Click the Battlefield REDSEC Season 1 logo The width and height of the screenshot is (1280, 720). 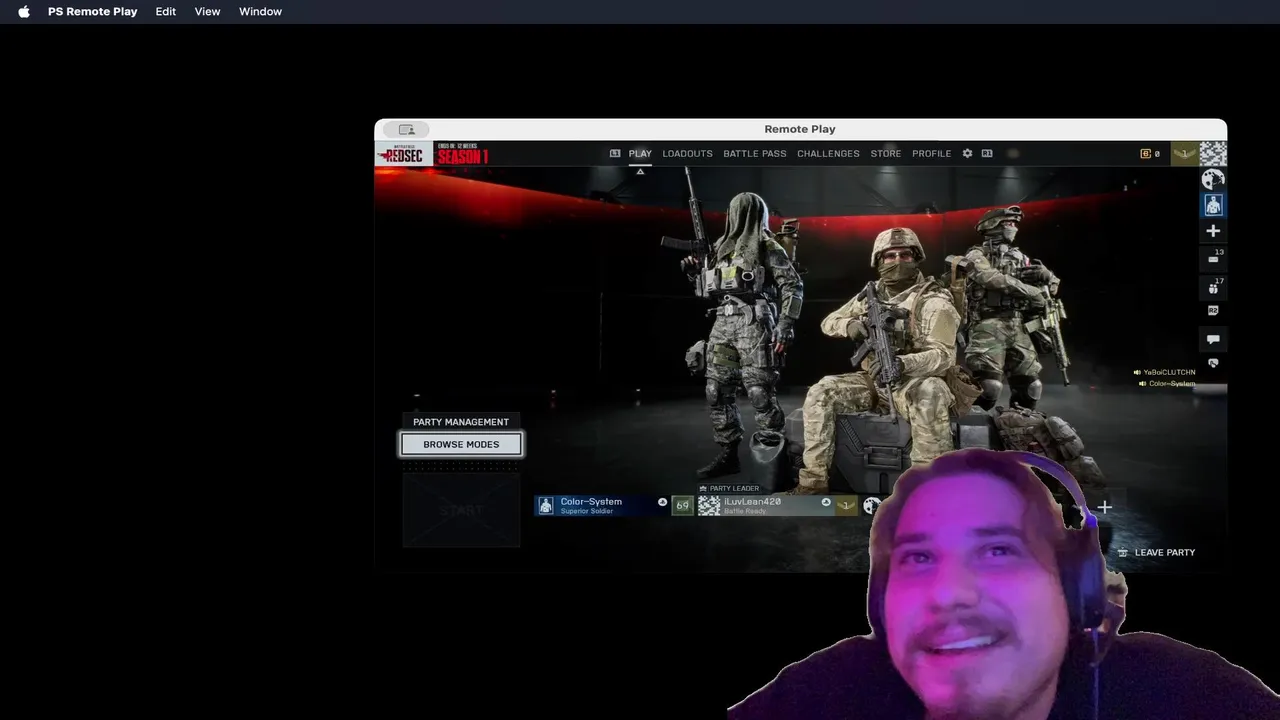[x=433, y=154]
